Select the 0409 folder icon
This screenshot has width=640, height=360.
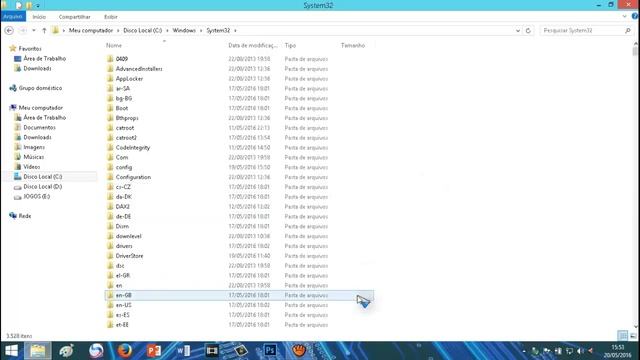point(110,59)
